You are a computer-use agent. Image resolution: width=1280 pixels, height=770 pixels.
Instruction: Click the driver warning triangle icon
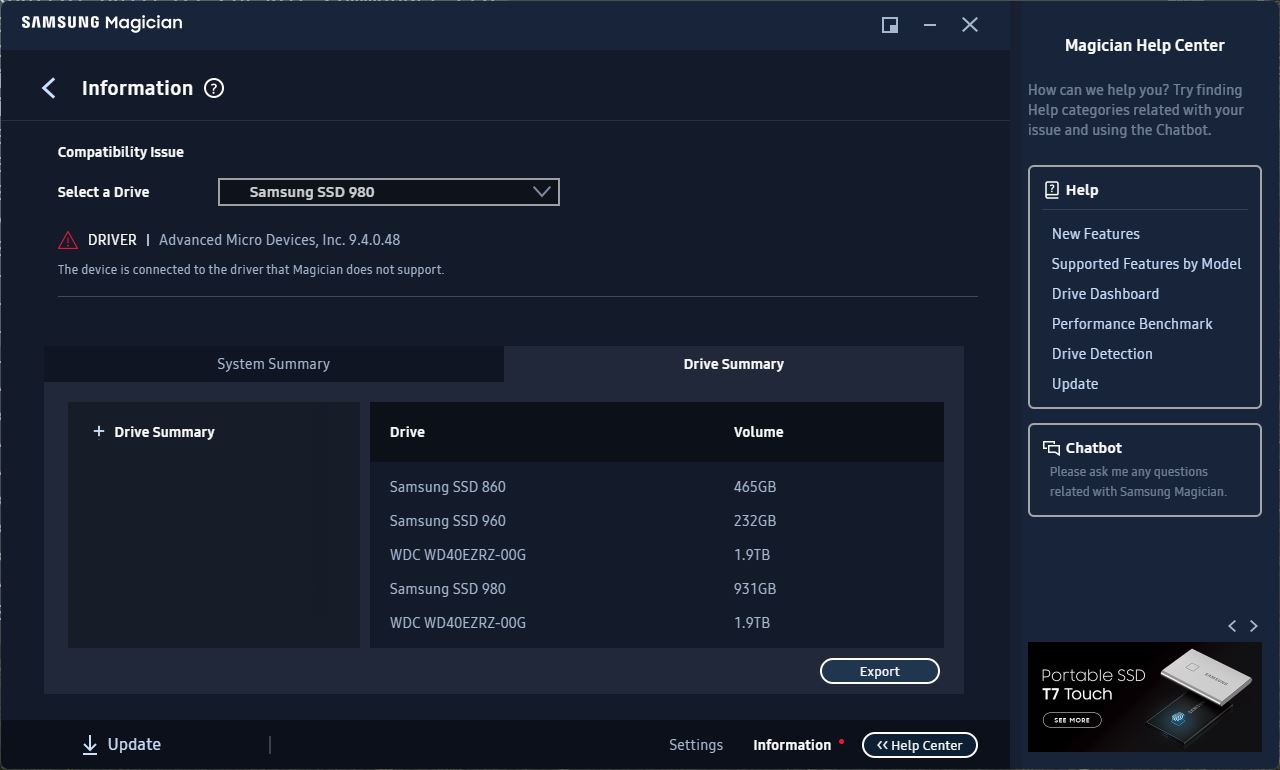point(68,240)
